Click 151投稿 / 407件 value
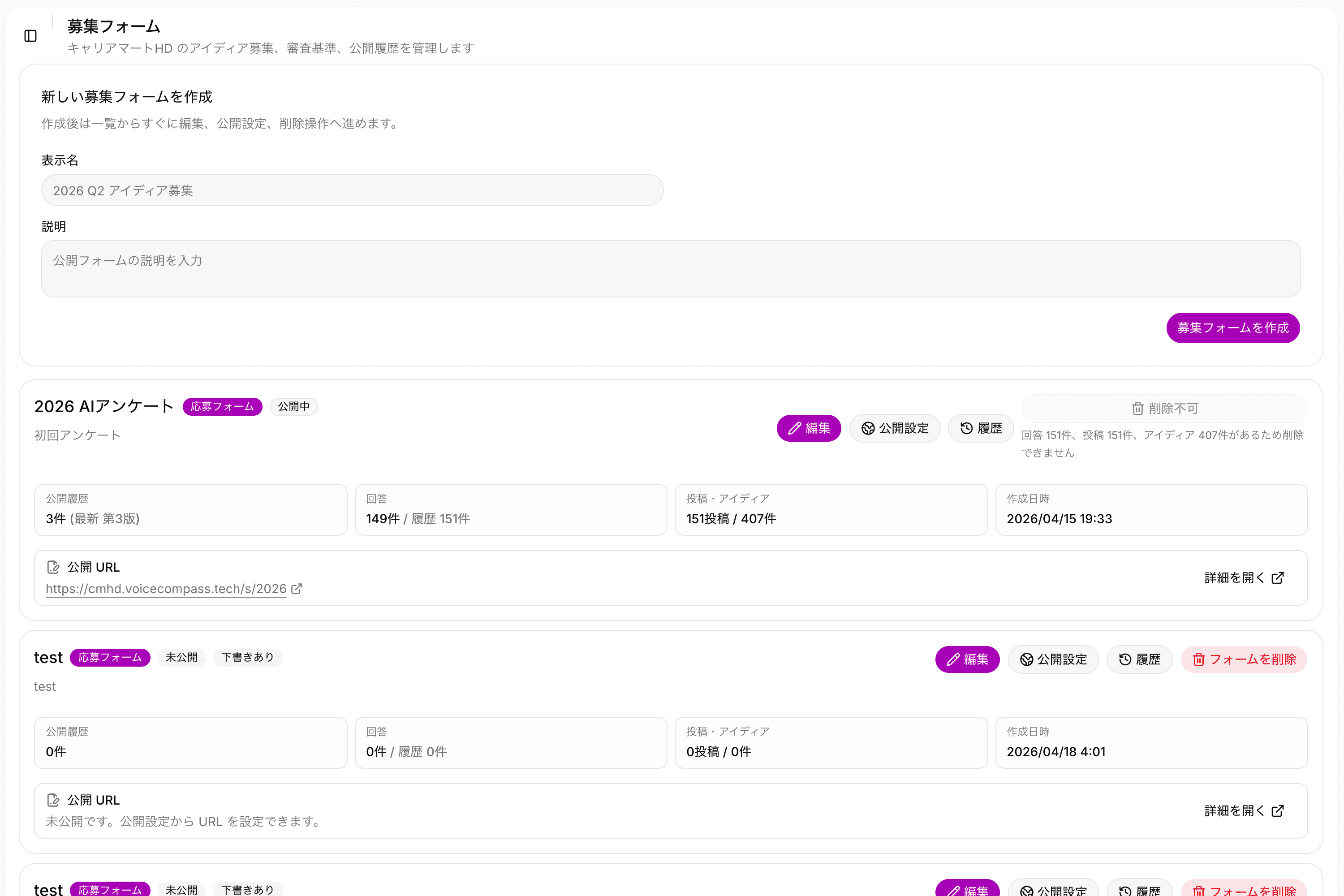Viewport: 1344px width, 896px height. [731, 519]
